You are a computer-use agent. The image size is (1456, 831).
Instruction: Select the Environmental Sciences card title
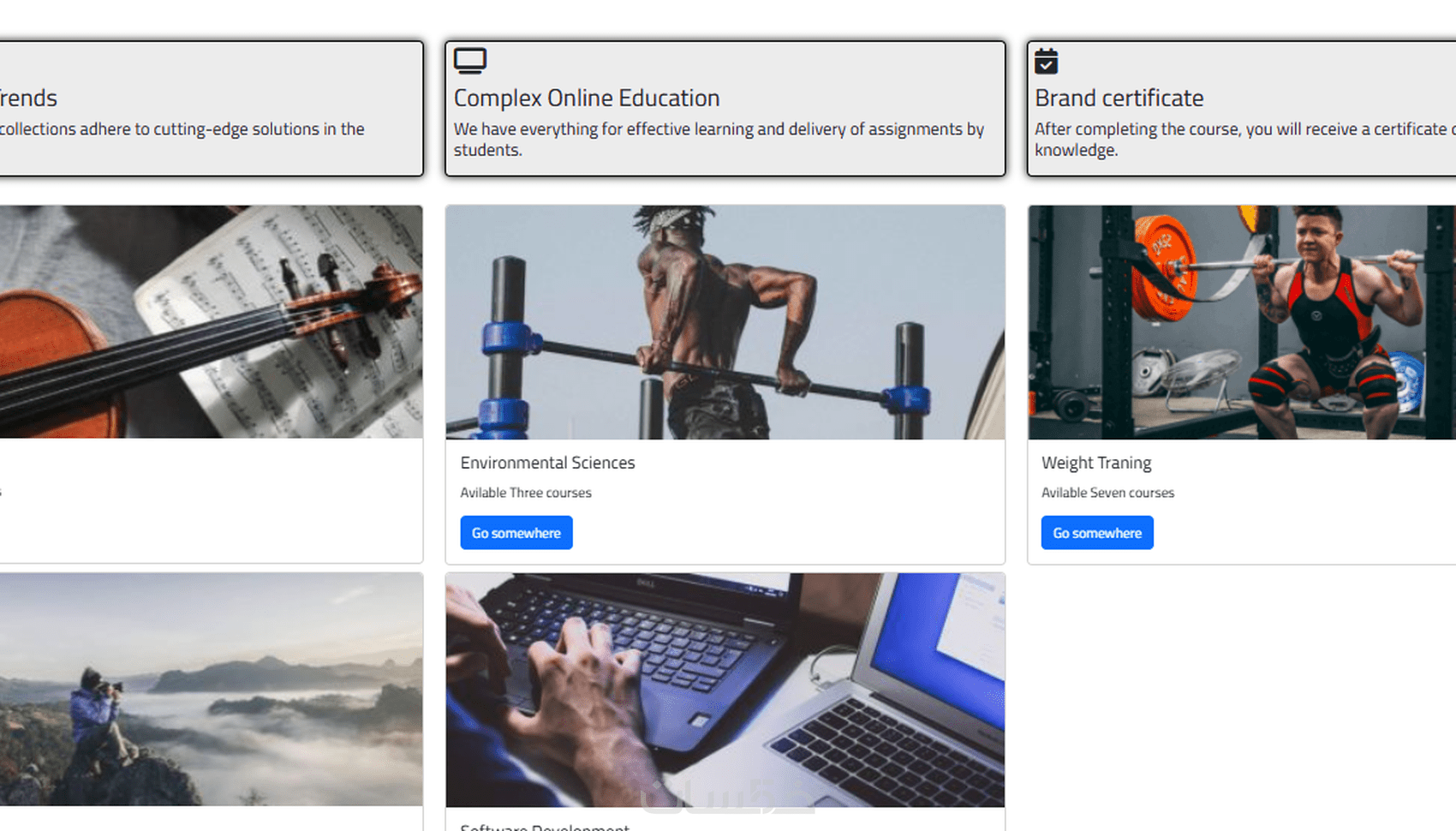(548, 463)
